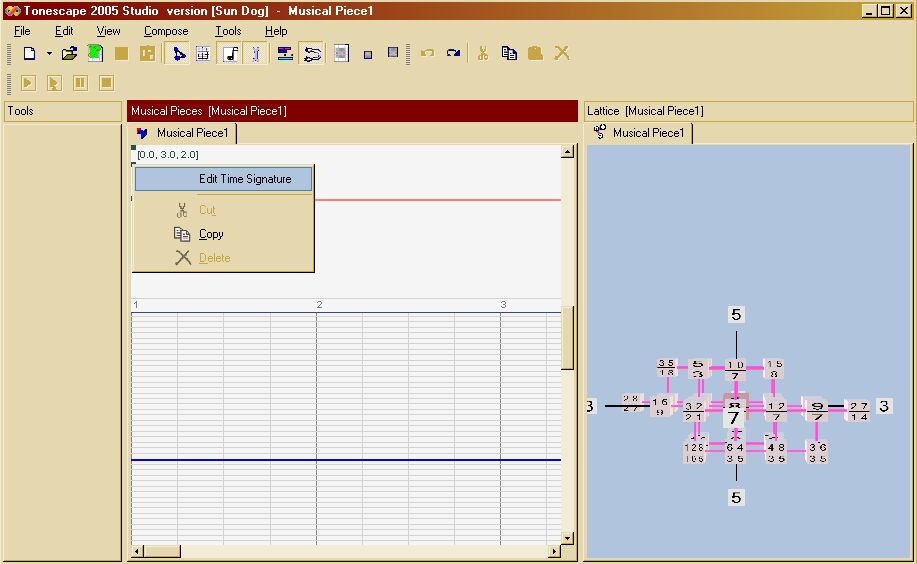Click the Musical Pieces panel title bar
Image resolution: width=917 pixels, height=564 pixels.
353,111
